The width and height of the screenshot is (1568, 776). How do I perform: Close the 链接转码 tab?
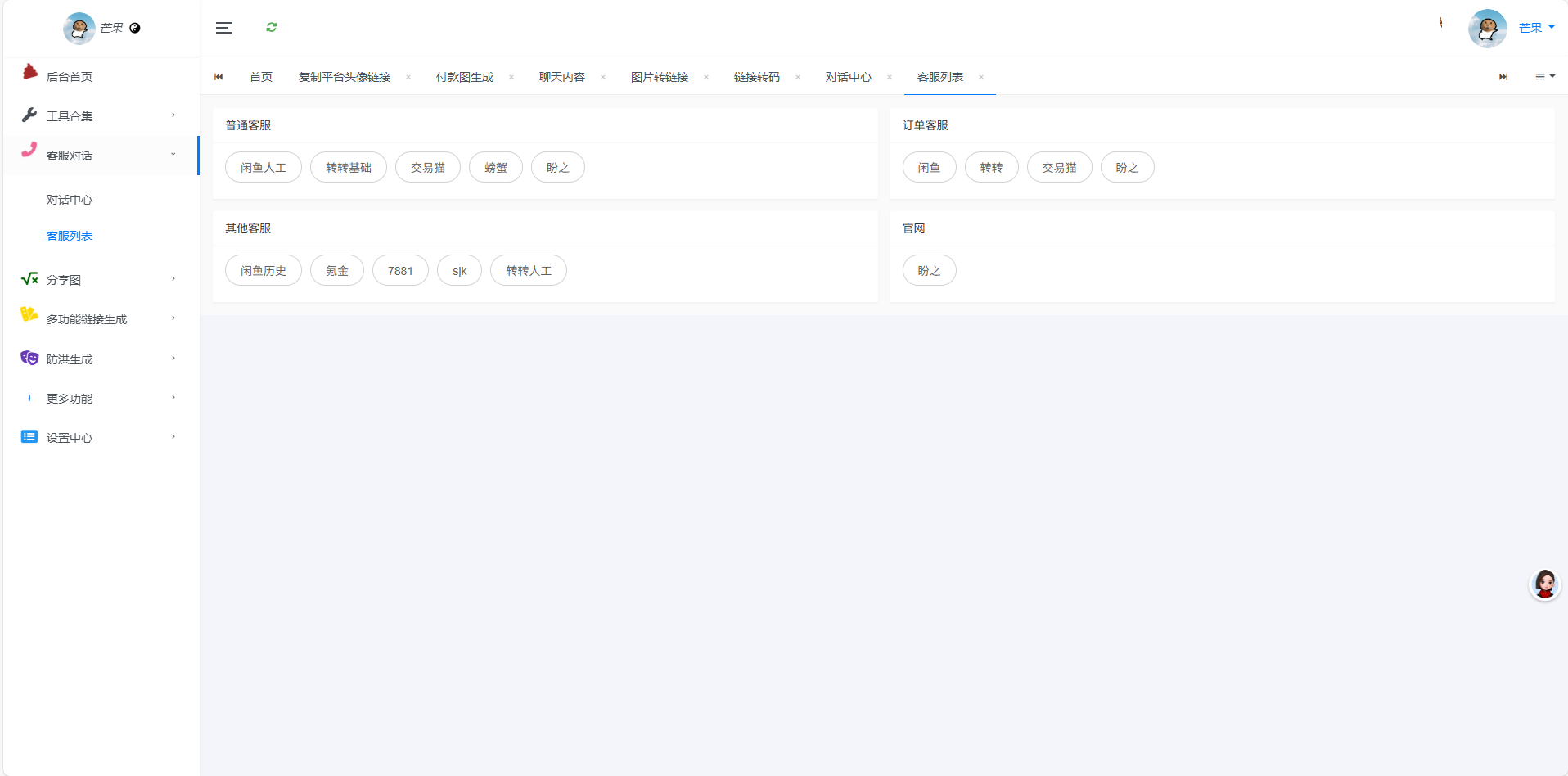798,77
